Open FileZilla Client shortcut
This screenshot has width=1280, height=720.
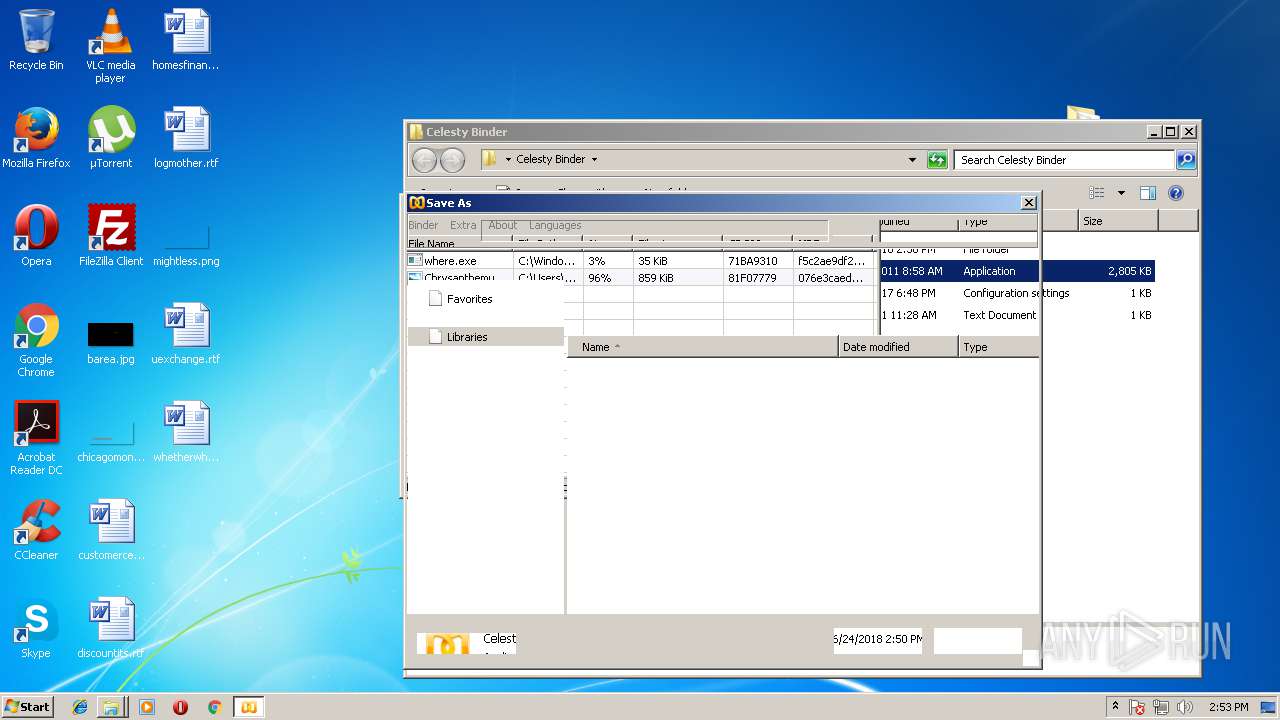click(110, 236)
